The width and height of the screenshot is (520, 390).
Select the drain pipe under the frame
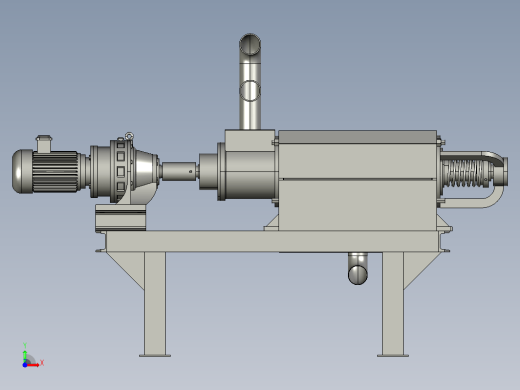pos(358,268)
